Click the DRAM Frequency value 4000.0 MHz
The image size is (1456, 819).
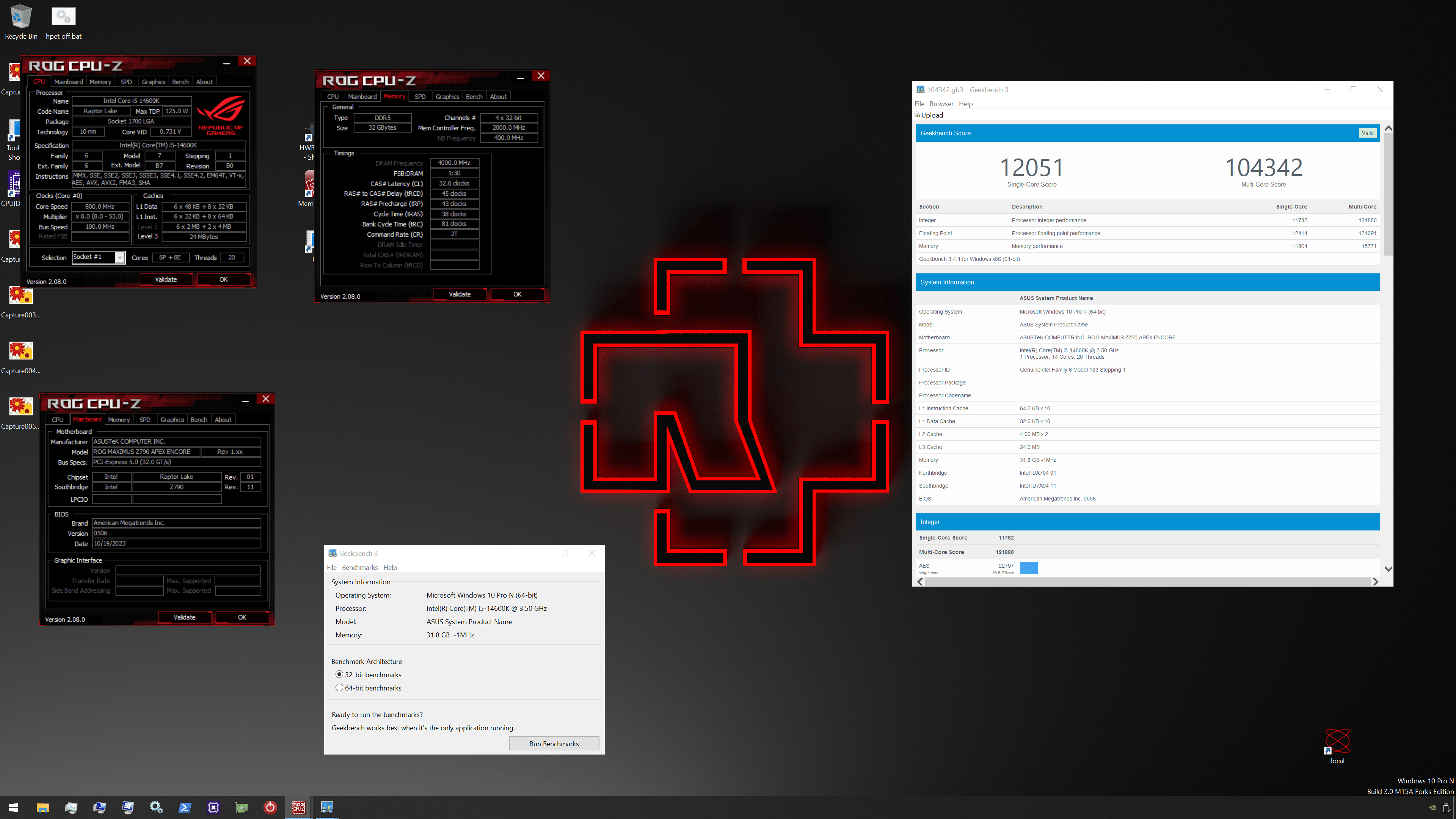tap(454, 163)
